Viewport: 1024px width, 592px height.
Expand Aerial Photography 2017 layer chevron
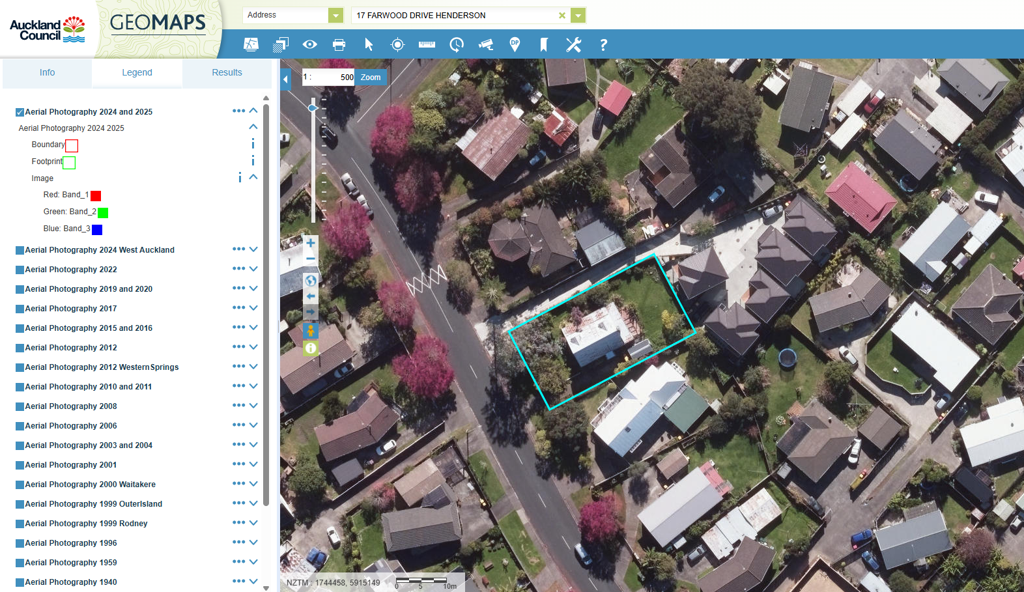point(254,308)
